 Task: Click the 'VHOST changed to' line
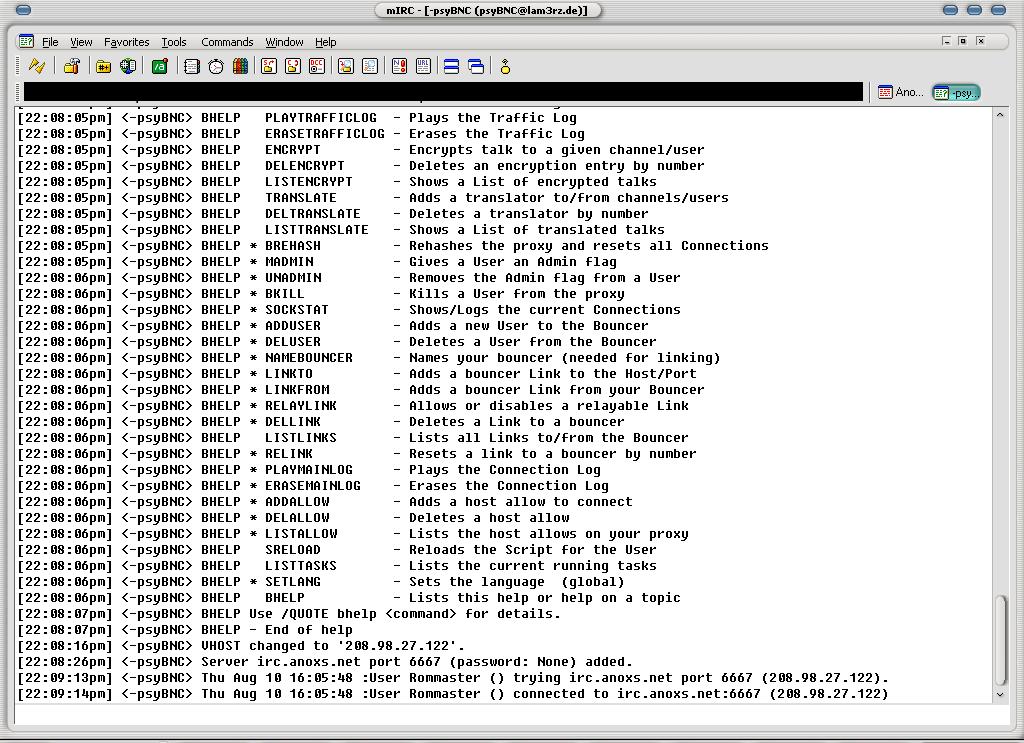[241, 646]
